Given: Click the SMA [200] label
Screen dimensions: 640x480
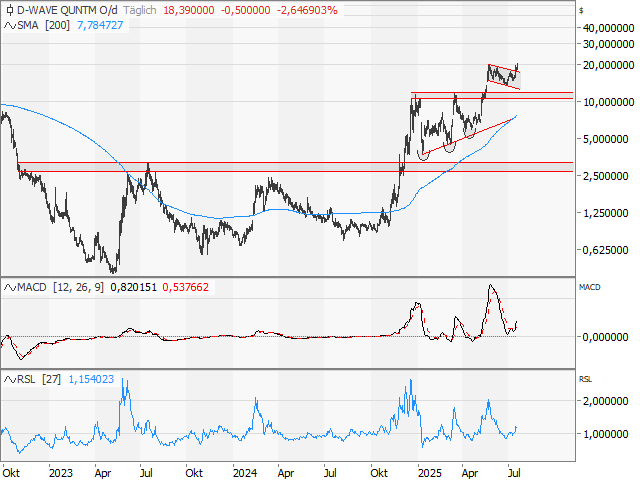Looking at the screenshot, I should tap(43, 25).
